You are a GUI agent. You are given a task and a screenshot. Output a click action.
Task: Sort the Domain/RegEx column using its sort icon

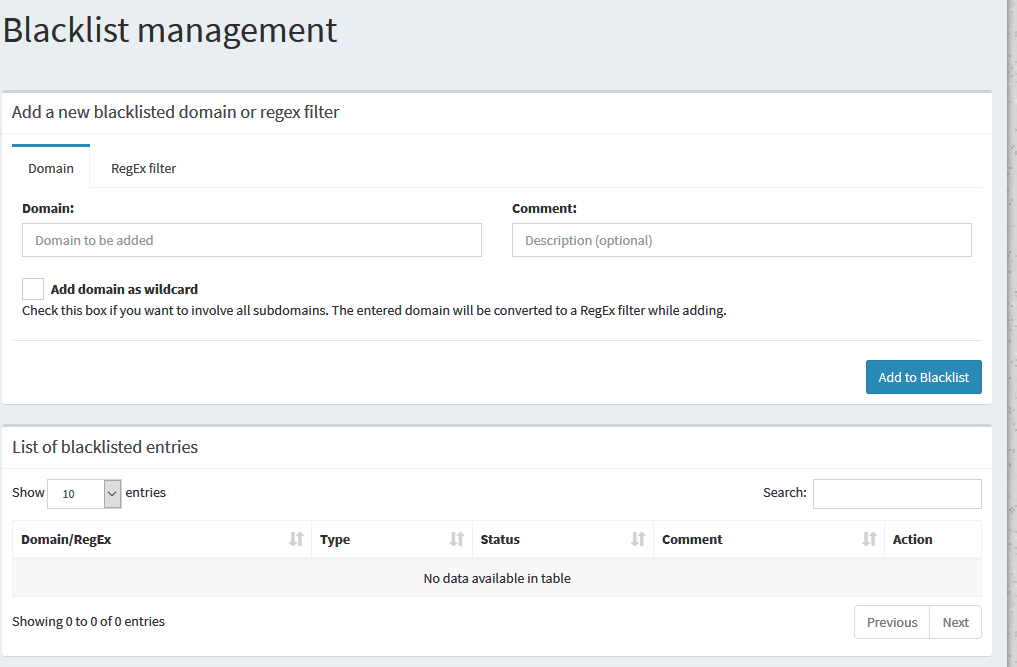(296, 539)
